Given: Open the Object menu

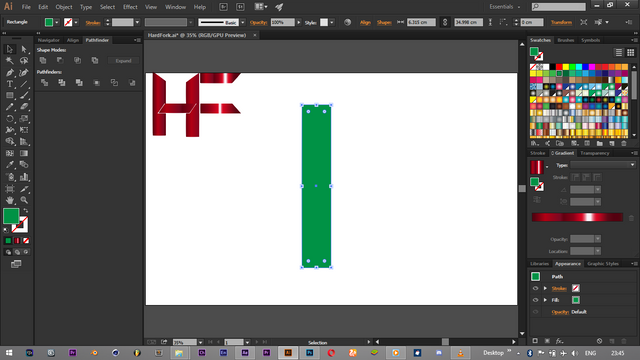Looking at the screenshot, I should coord(64,7).
